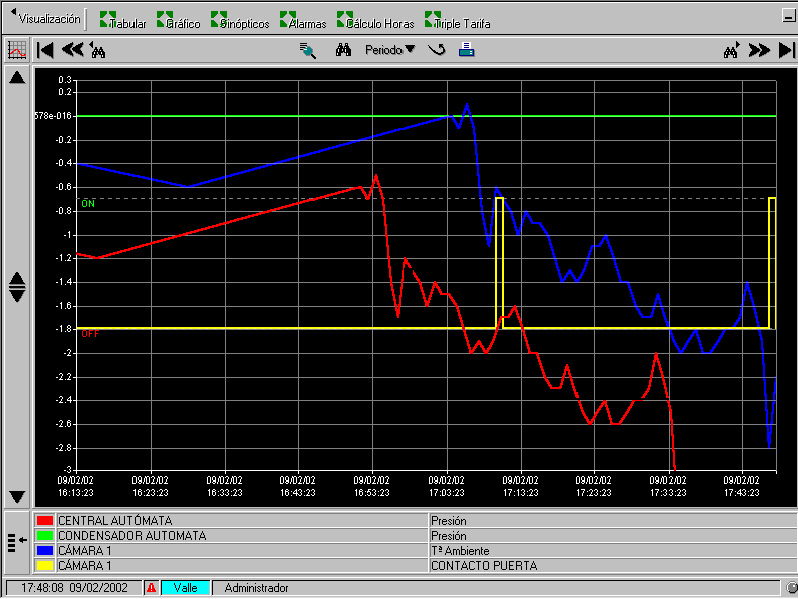Viewport: 798px width, 599px height.
Task: Collapse the legend panel with arrow icon
Action: 16,541
